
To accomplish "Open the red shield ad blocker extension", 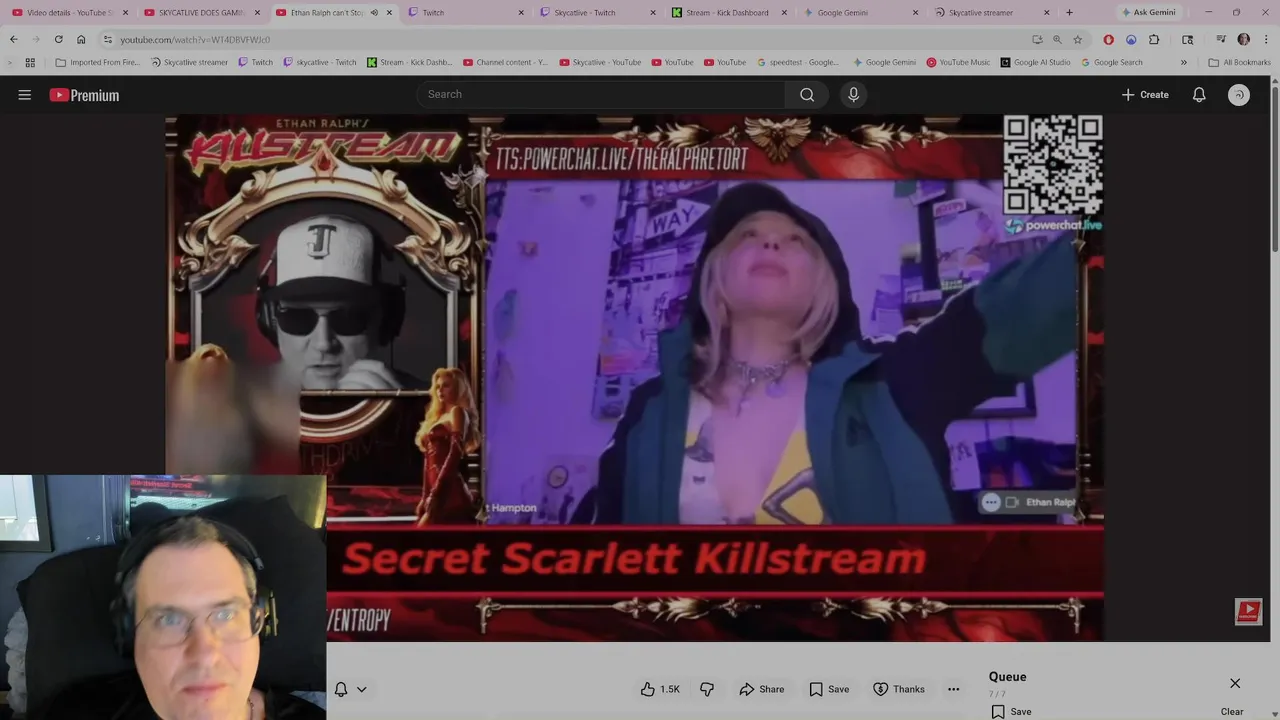I will pyautogui.click(x=1108, y=39).
